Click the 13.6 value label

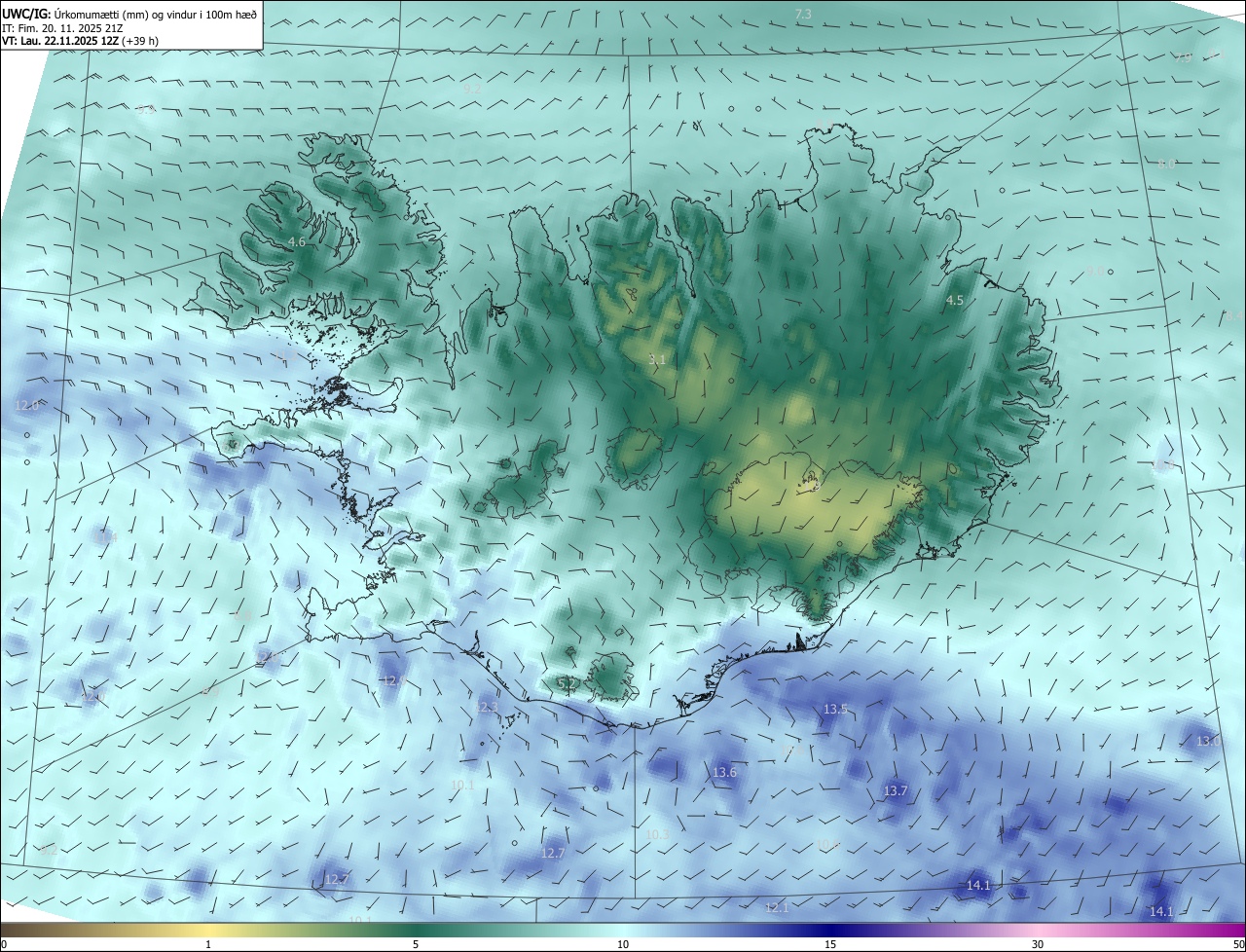click(x=724, y=773)
